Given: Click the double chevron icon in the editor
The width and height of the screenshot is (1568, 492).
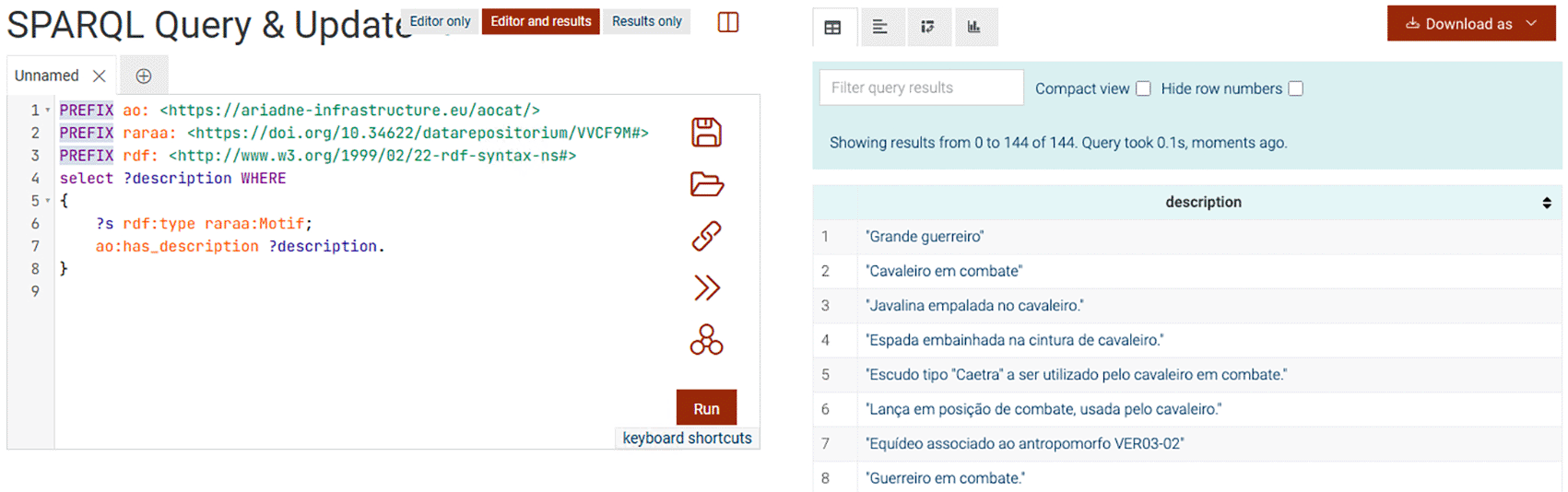Looking at the screenshot, I should (x=706, y=288).
